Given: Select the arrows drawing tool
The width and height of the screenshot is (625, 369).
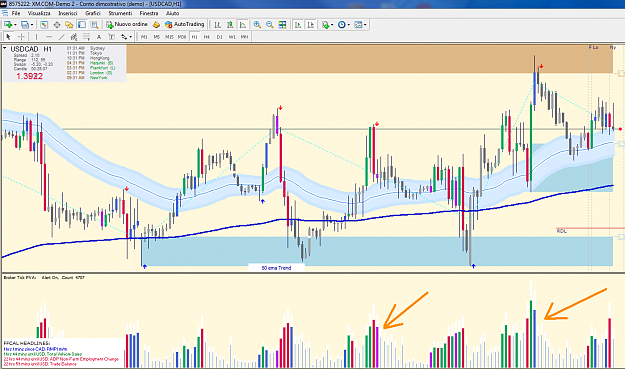Looking at the screenshot, I should (x=124, y=37).
